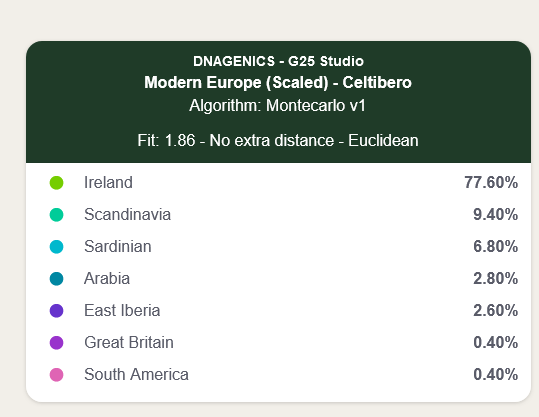The height and width of the screenshot is (417, 539).
Task: Select the Great Britain label
Action: (x=129, y=342)
